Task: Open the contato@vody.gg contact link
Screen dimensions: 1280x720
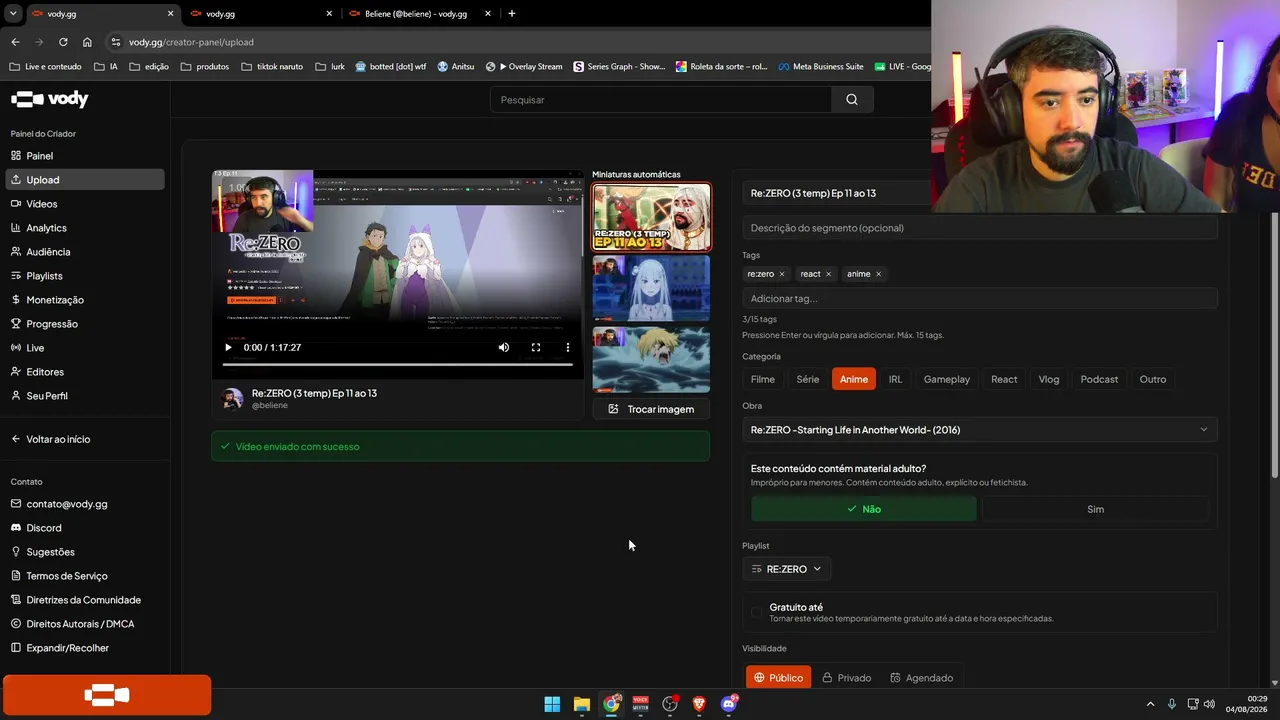Action: click(x=59, y=504)
